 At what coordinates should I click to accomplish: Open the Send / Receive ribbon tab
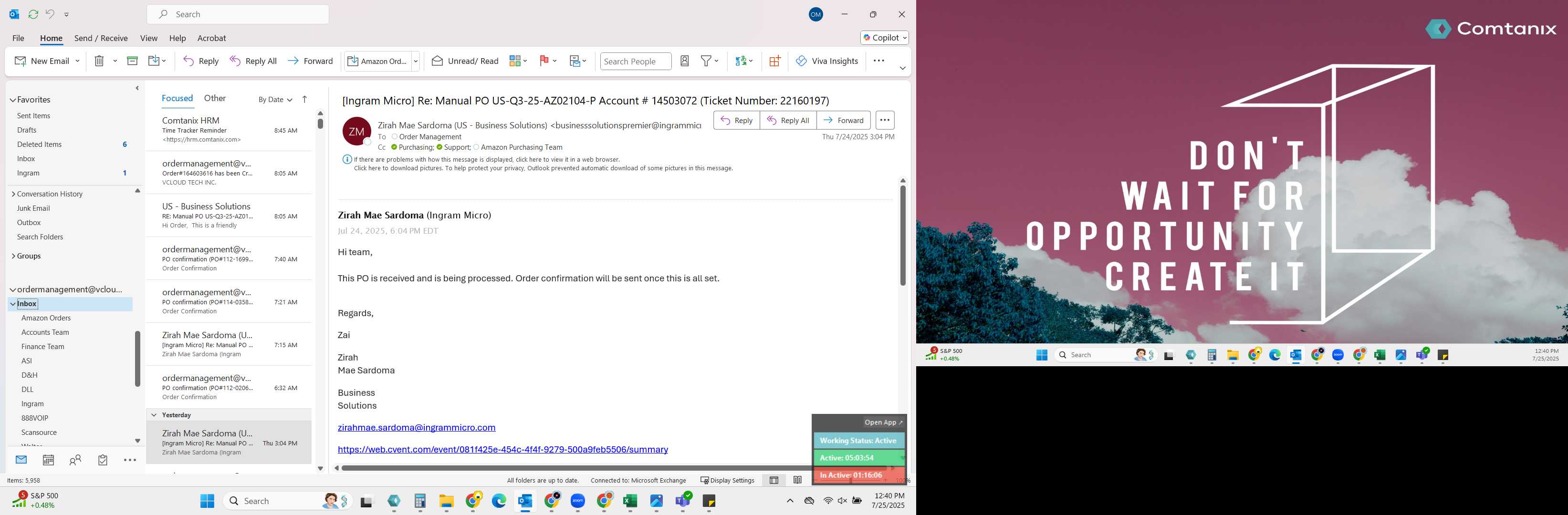[101, 38]
